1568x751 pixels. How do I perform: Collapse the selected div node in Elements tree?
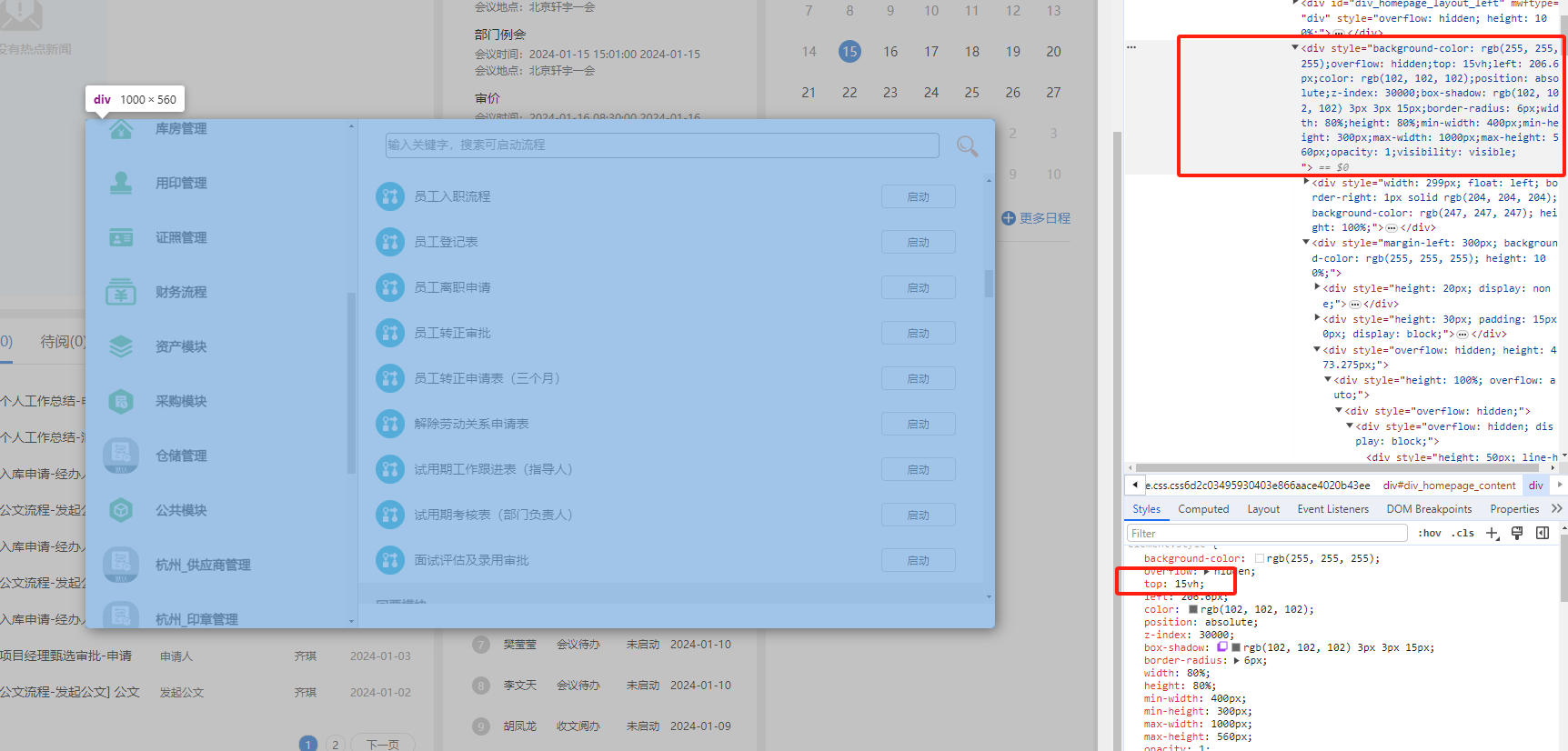1294,47
